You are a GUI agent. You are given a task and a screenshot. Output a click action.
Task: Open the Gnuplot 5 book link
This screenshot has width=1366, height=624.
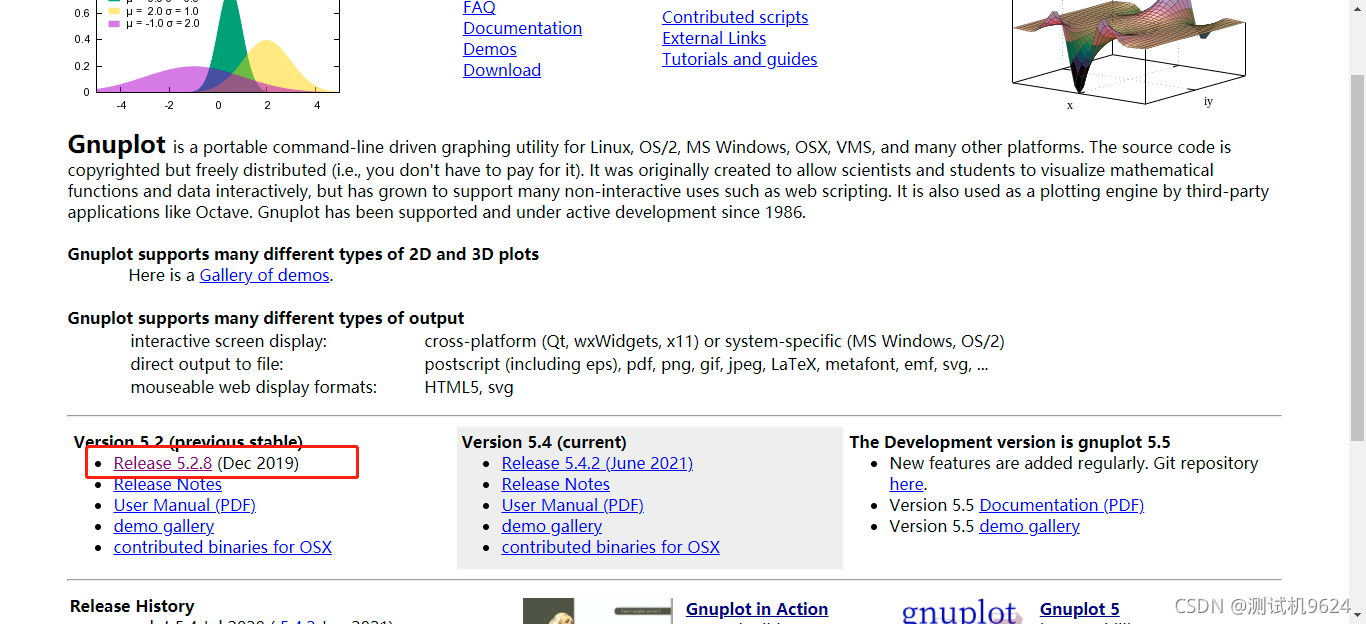point(1079,609)
